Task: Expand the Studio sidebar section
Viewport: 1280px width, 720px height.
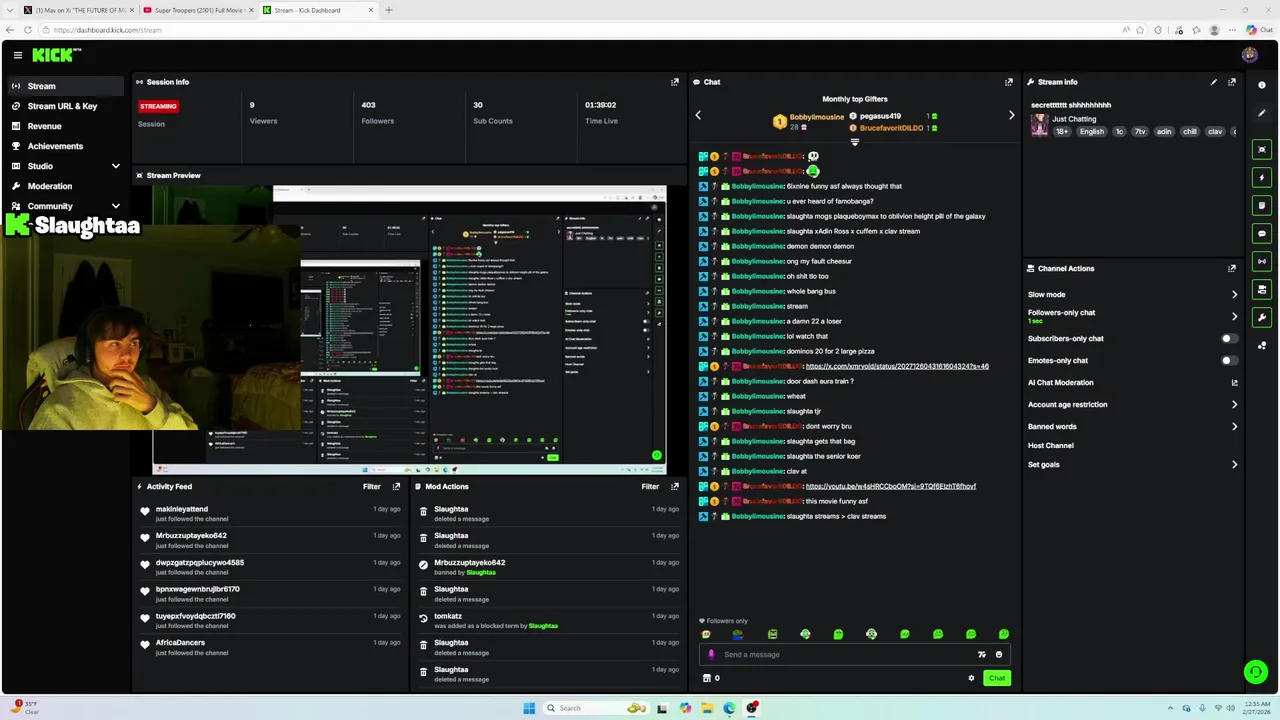Action: [x=115, y=166]
